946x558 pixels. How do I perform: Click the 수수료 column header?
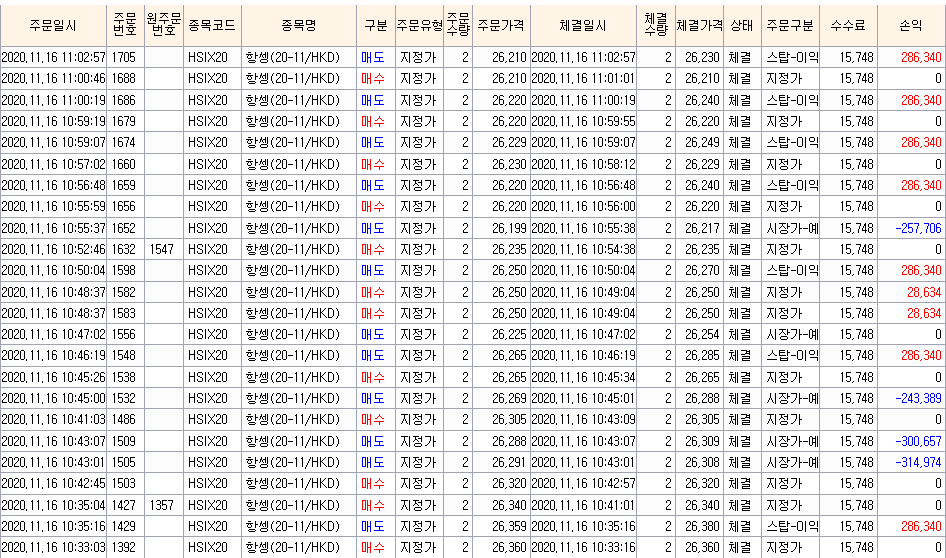[848, 25]
